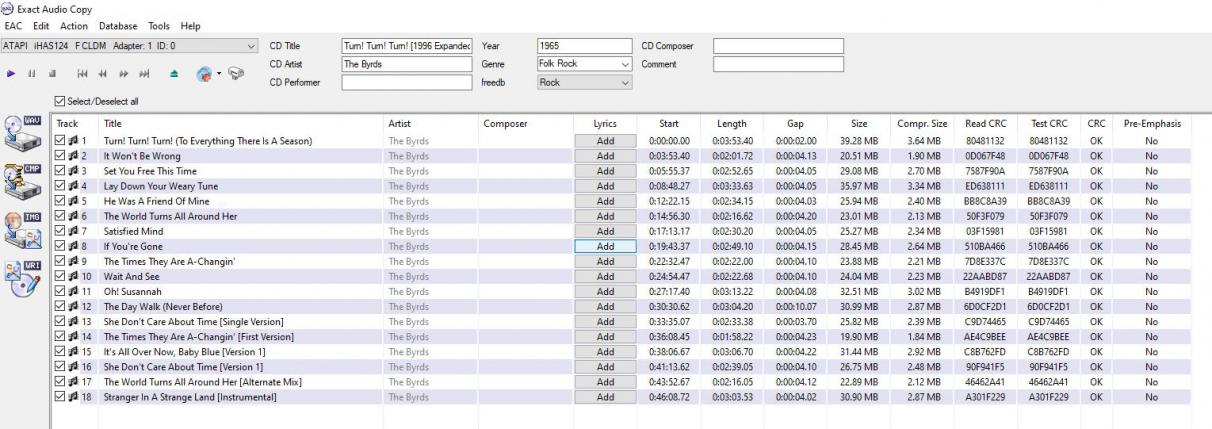This screenshot has width=1212, height=429.
Task: Expand the Genre dropdown showing Folk Rock
Action: [625, 64]
